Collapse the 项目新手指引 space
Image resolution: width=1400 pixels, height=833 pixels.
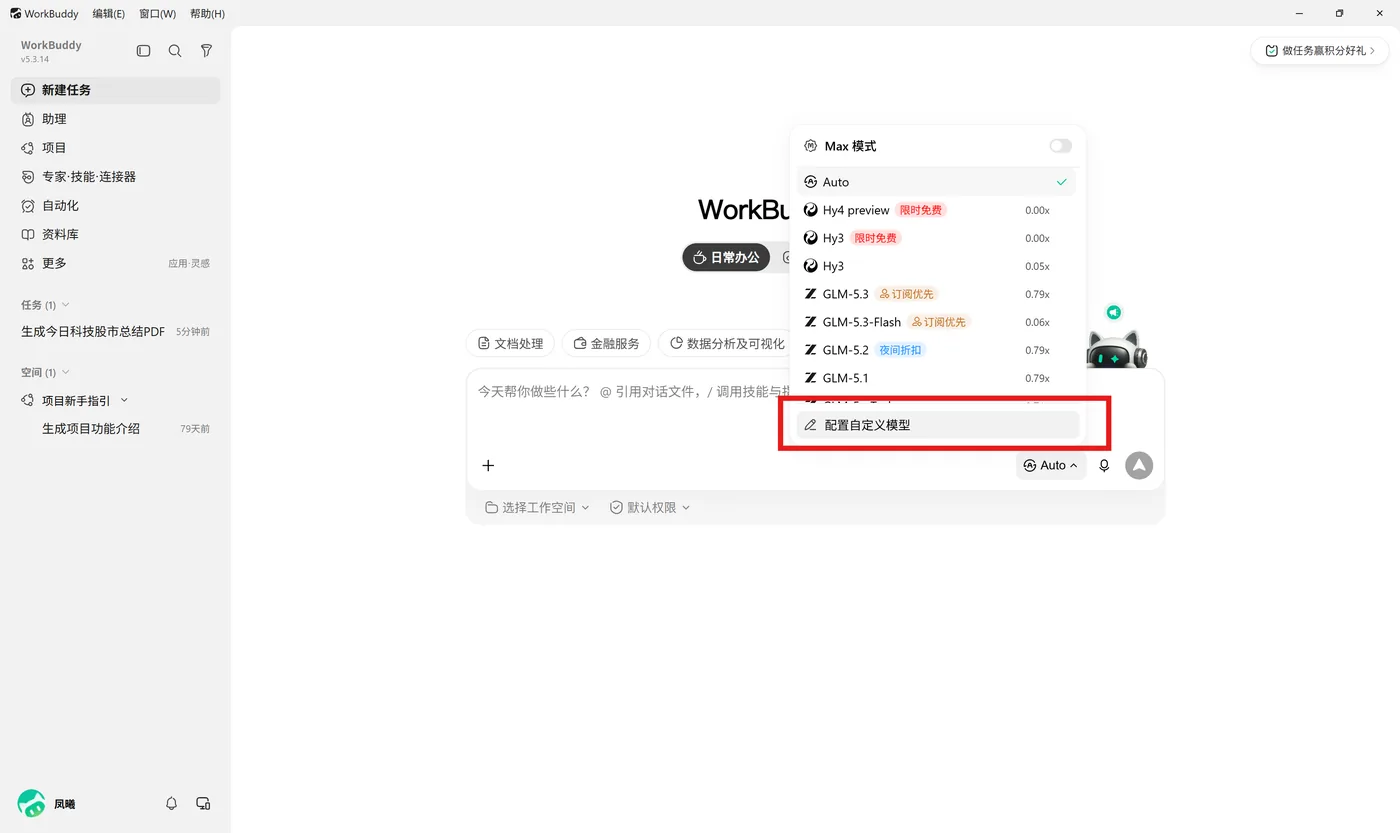click(124, 401)
